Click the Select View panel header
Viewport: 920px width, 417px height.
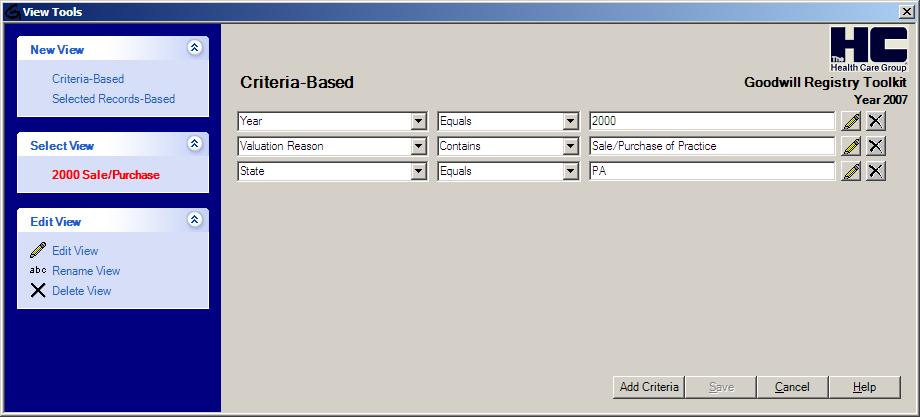coord(113,145)
